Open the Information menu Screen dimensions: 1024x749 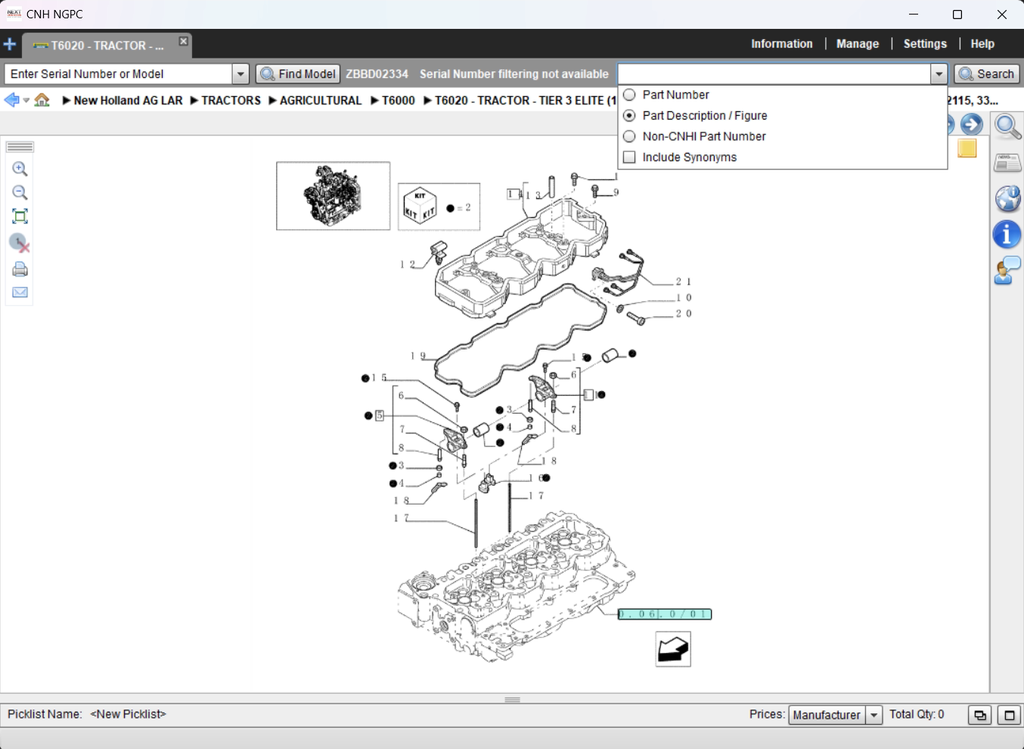[781, 44]
